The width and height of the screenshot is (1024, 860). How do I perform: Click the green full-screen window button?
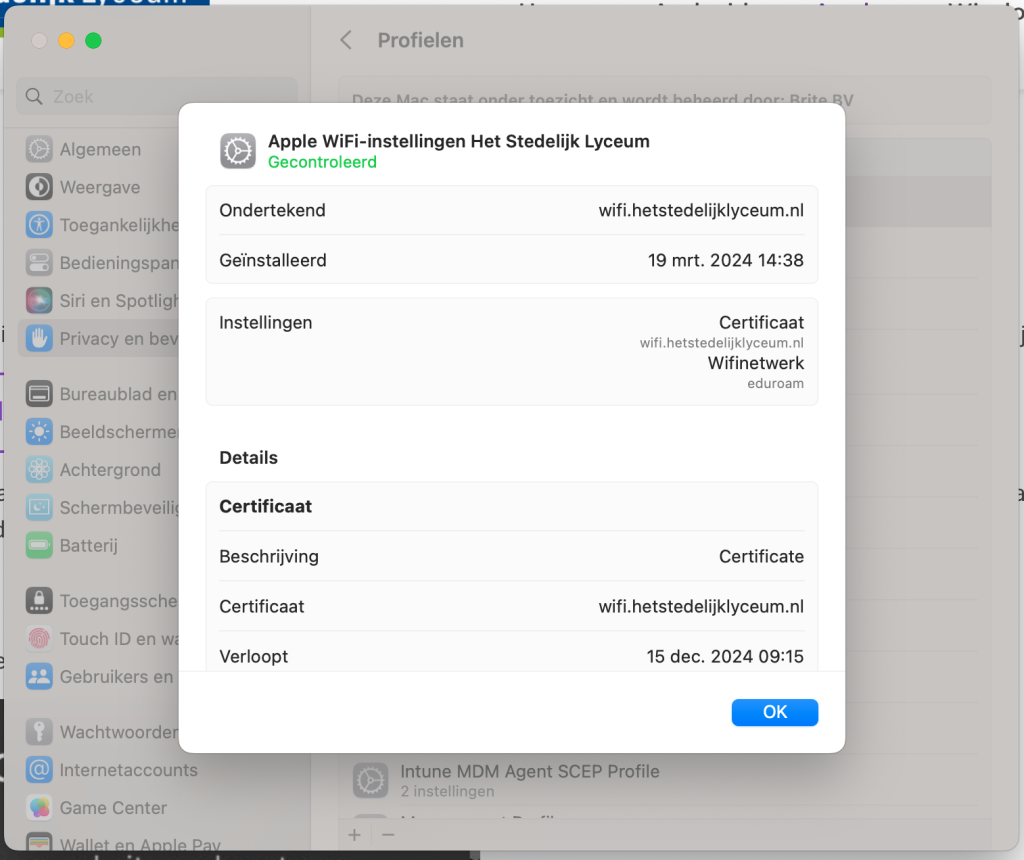[93, 41]
